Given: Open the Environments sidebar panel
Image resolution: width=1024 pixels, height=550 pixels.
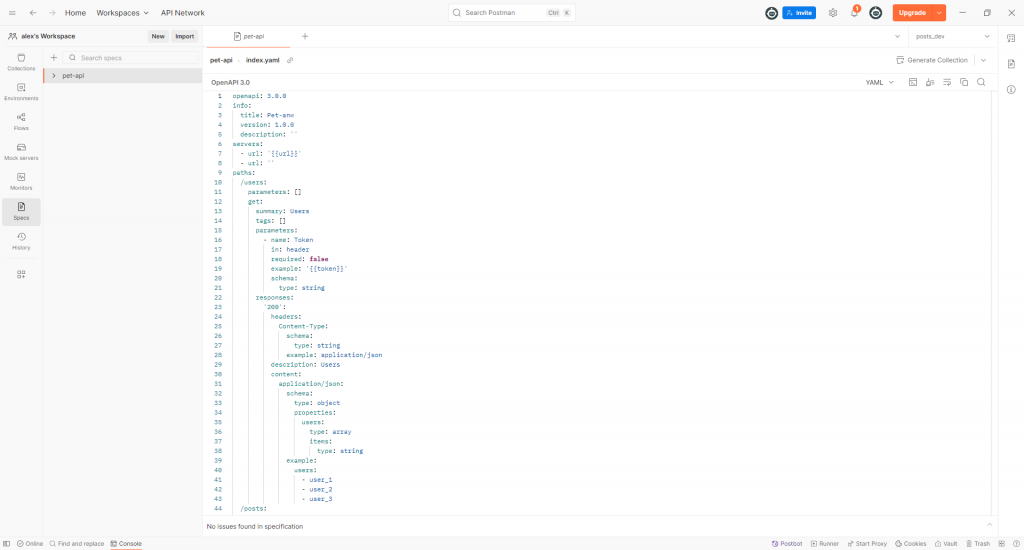Looking at the screenshot, I should click(x=21, y=92).
